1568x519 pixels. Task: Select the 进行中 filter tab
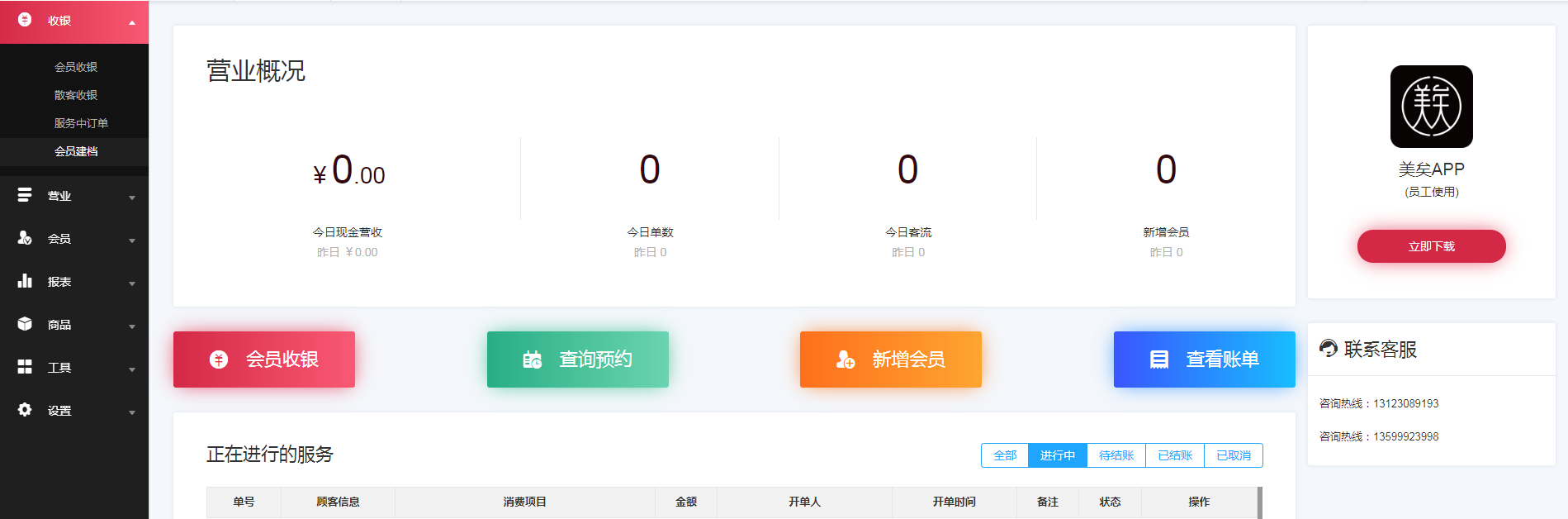pyautogui.click(x=1058, y=455)
